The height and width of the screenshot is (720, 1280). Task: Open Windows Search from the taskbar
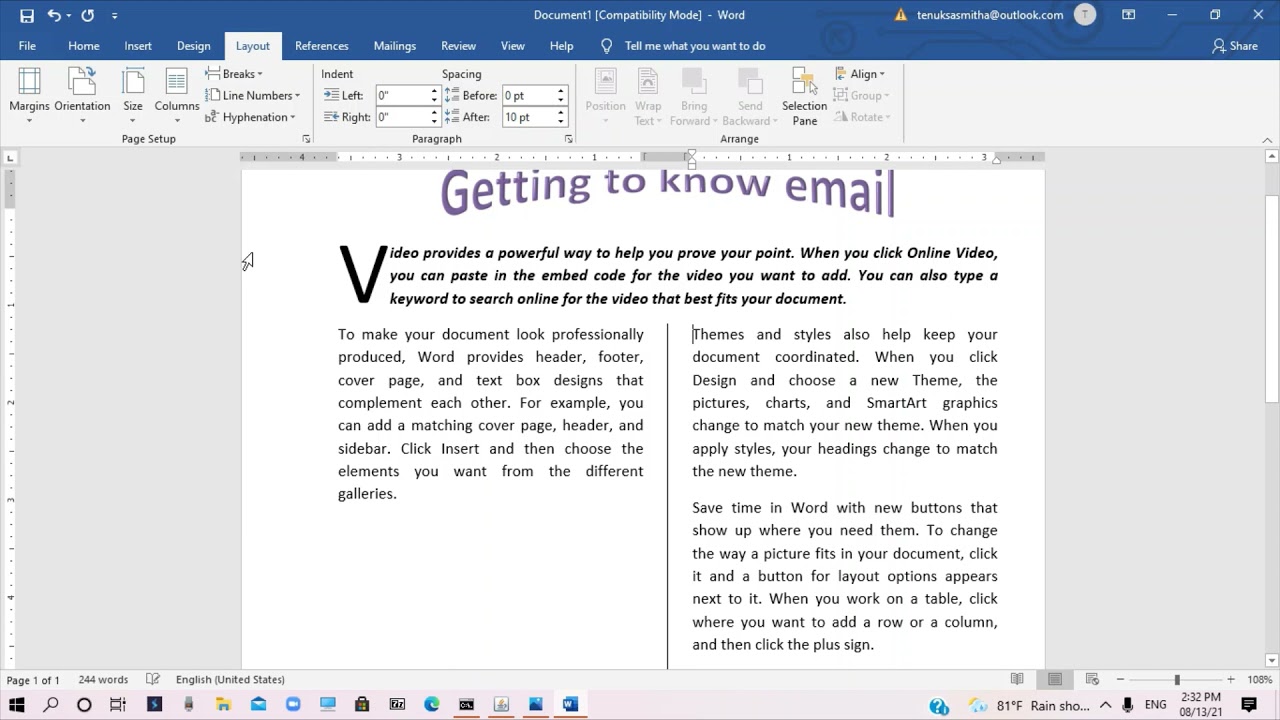coord(51,705)
